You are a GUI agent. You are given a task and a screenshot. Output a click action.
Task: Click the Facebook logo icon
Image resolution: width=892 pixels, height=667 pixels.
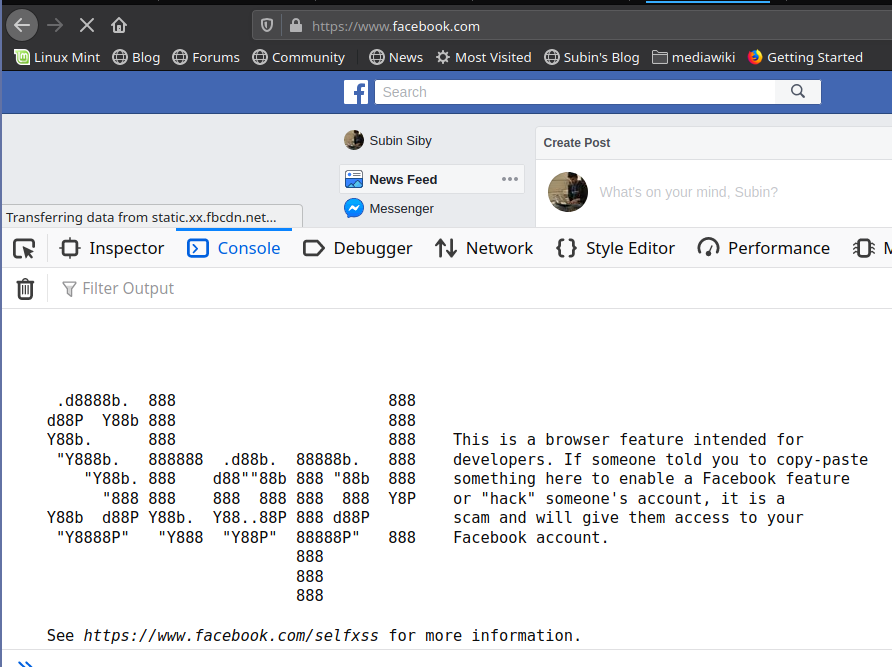356,92
